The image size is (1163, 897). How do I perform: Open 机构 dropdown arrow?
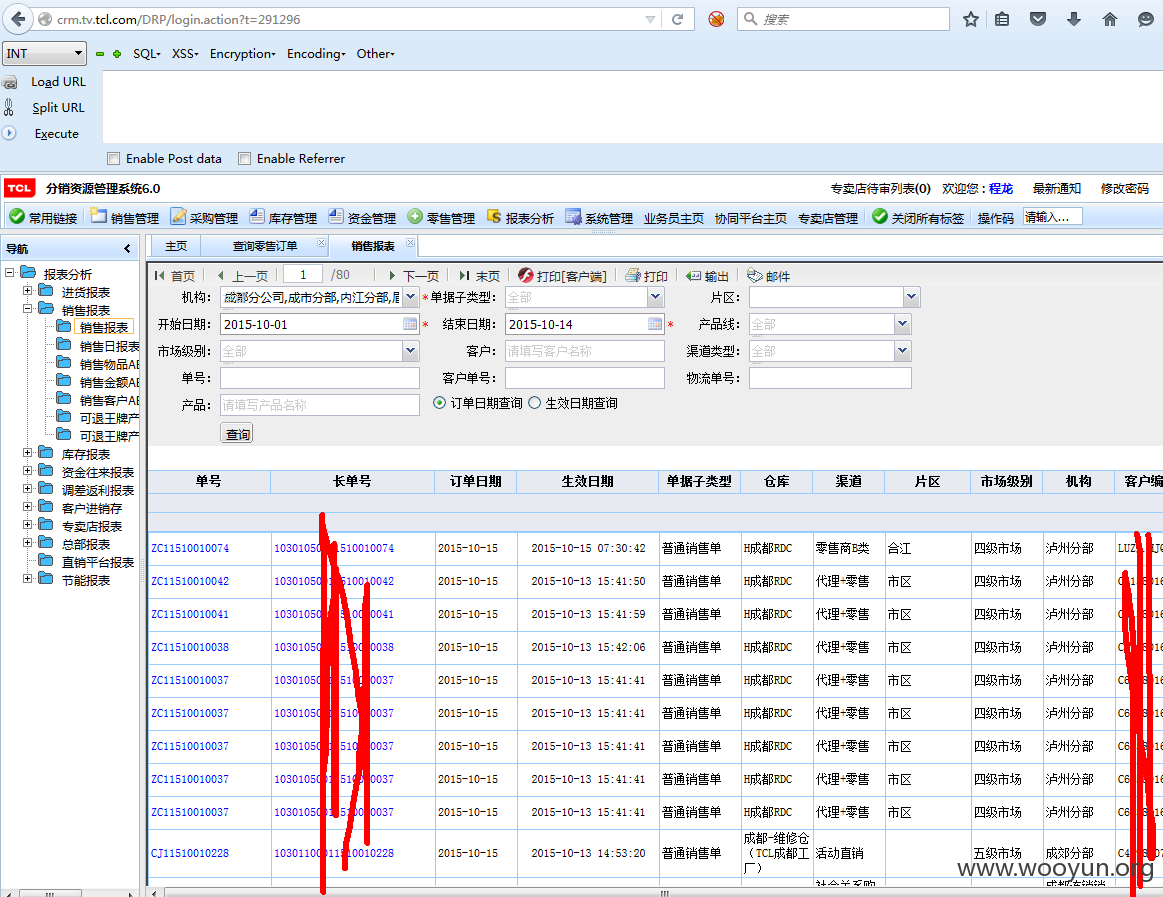pyautogui.click(x=410, y=297)
